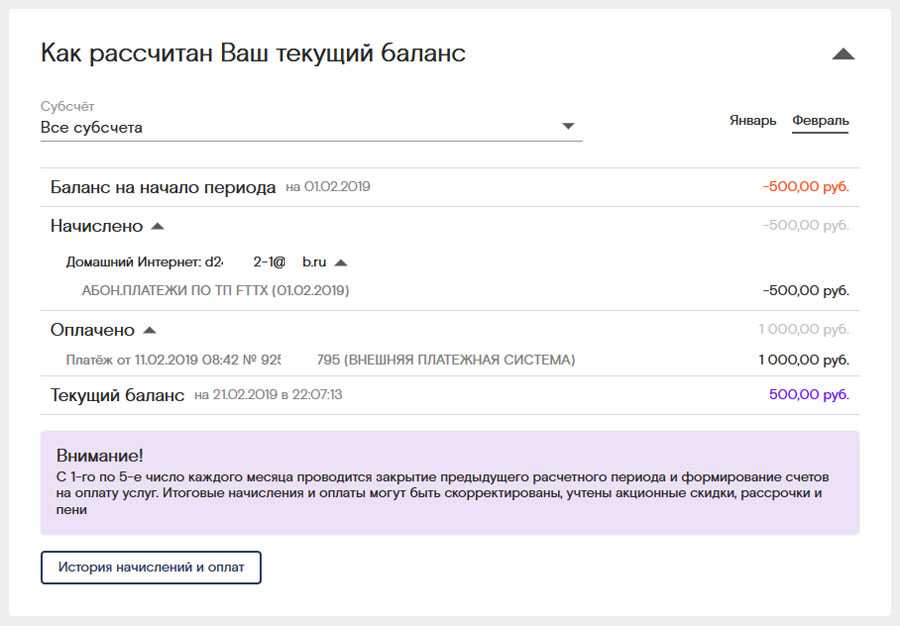Click the Оплачено section label
This screenshot has width=900, height=626.
pos(92,330)
